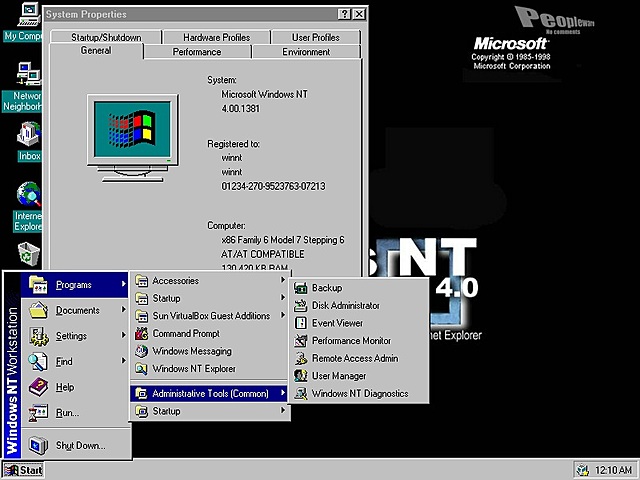Image resolution: width=640 pixels, height=480 pixels.
Task: Open the Network Neighborhood desktop icon
Action: pyautogui.click(x=29, y=73)
